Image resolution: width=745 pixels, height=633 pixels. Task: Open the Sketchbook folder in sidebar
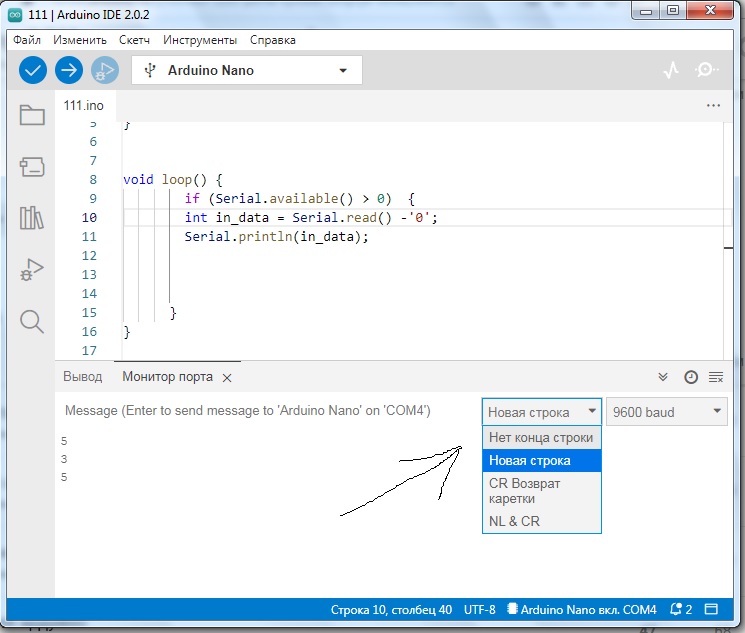[32, 115]
